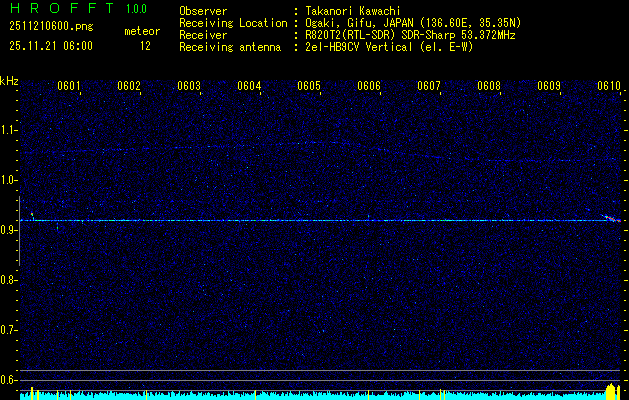The height and width of the screenshot is (400, 629).
Task: Click the 0605 time marker
Action: 308,86
